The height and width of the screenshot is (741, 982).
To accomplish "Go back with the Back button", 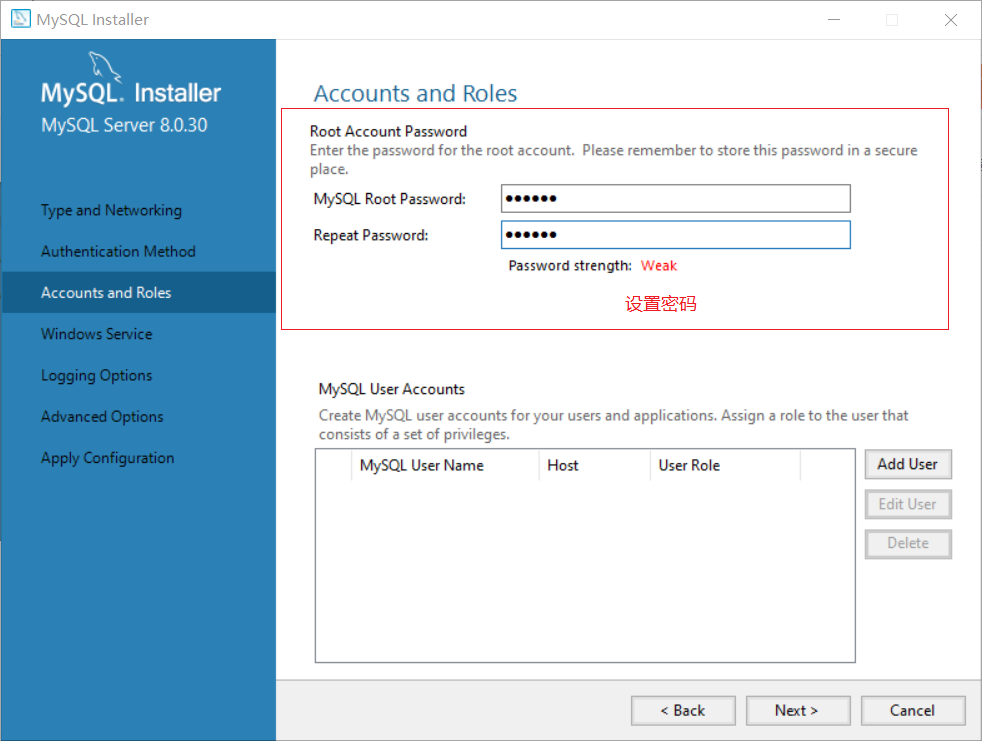I will (683, 710).
